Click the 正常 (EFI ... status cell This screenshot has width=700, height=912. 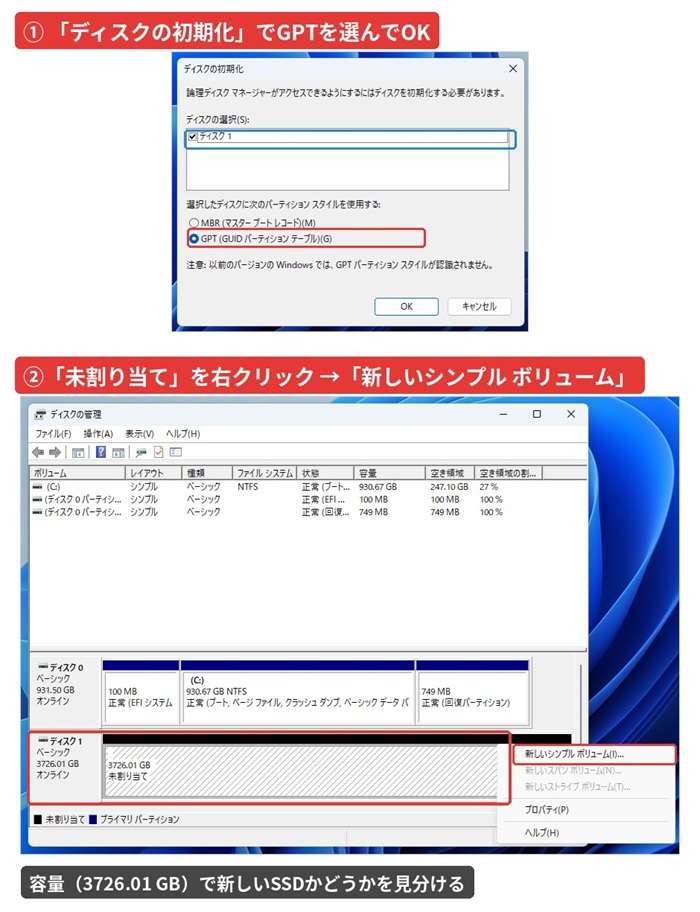point(323,500)
